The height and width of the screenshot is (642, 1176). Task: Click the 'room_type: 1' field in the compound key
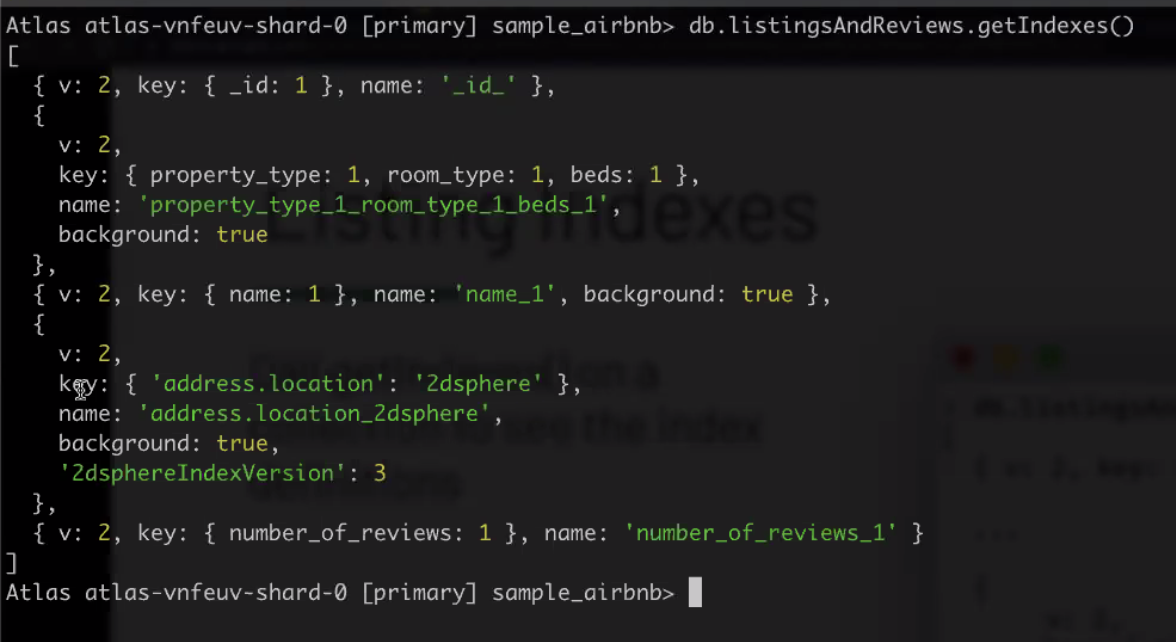point(464,176)
